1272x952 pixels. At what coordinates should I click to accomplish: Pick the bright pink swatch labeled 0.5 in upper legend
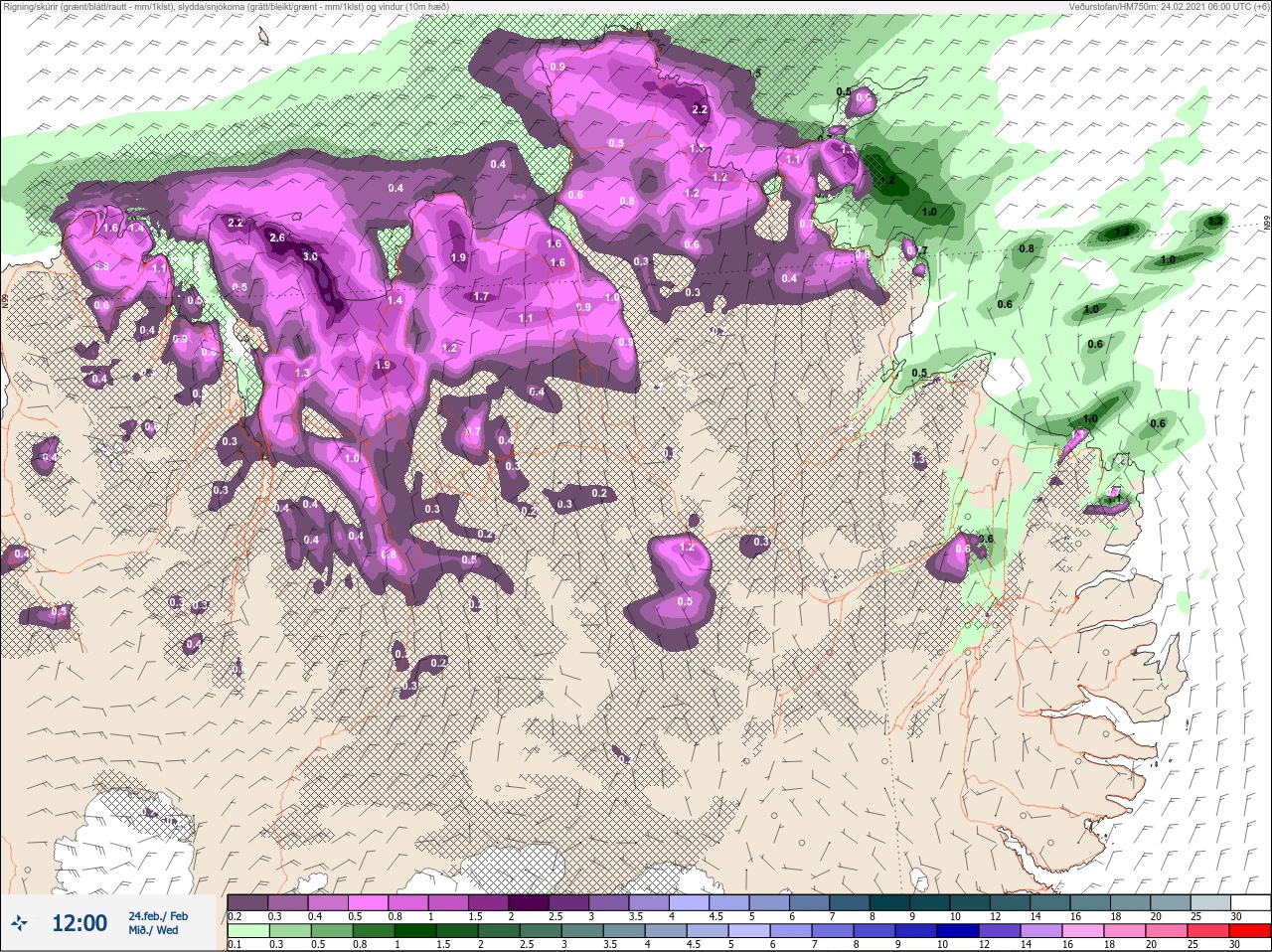[368, 903]
